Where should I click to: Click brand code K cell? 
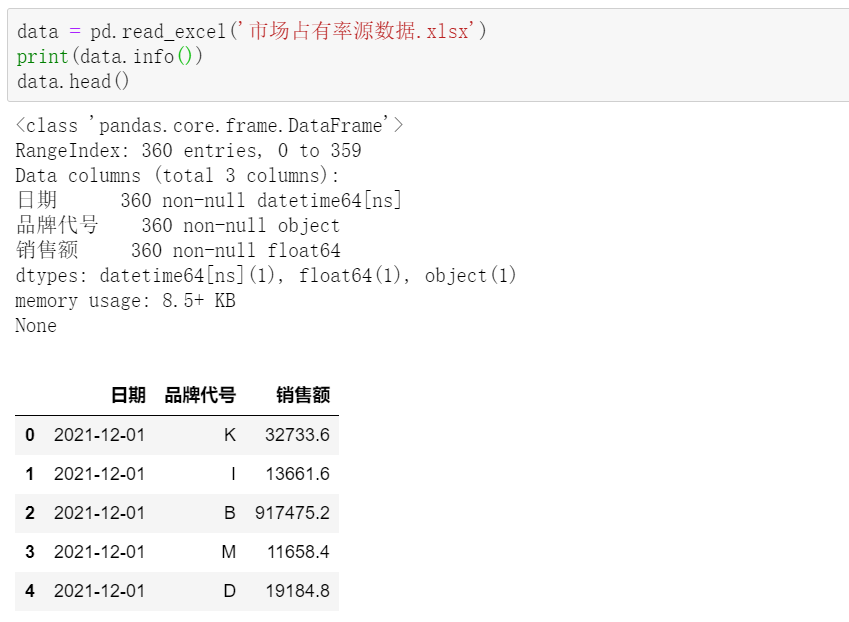point(230,435)
